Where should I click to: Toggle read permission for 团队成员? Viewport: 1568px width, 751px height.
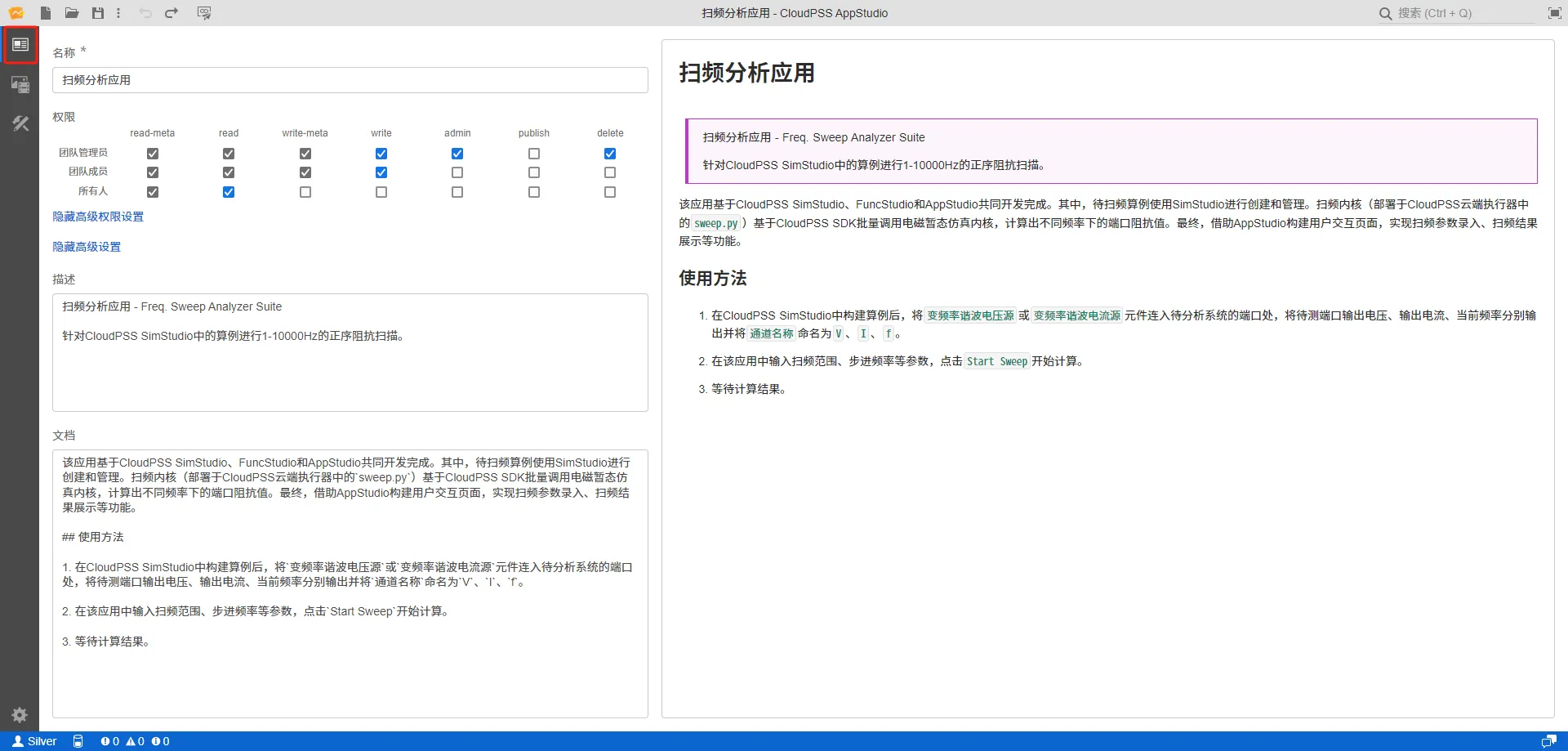229,172
